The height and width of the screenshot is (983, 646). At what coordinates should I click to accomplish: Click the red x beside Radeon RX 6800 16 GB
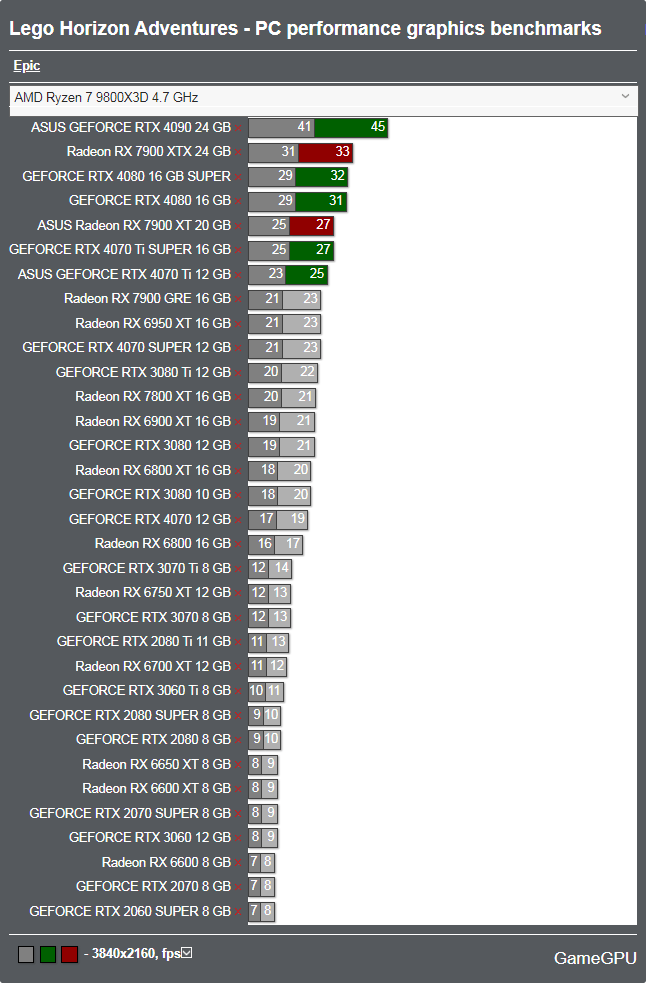coord(238,545)
